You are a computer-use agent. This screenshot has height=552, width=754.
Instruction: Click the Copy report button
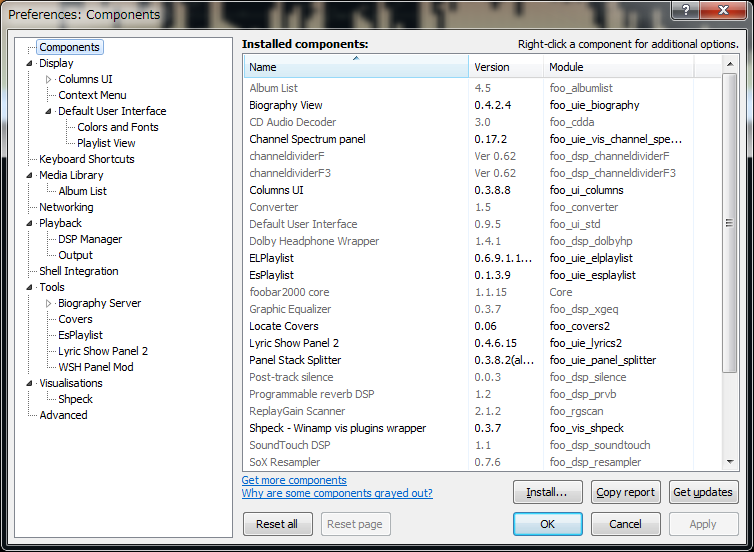(626, 492)
